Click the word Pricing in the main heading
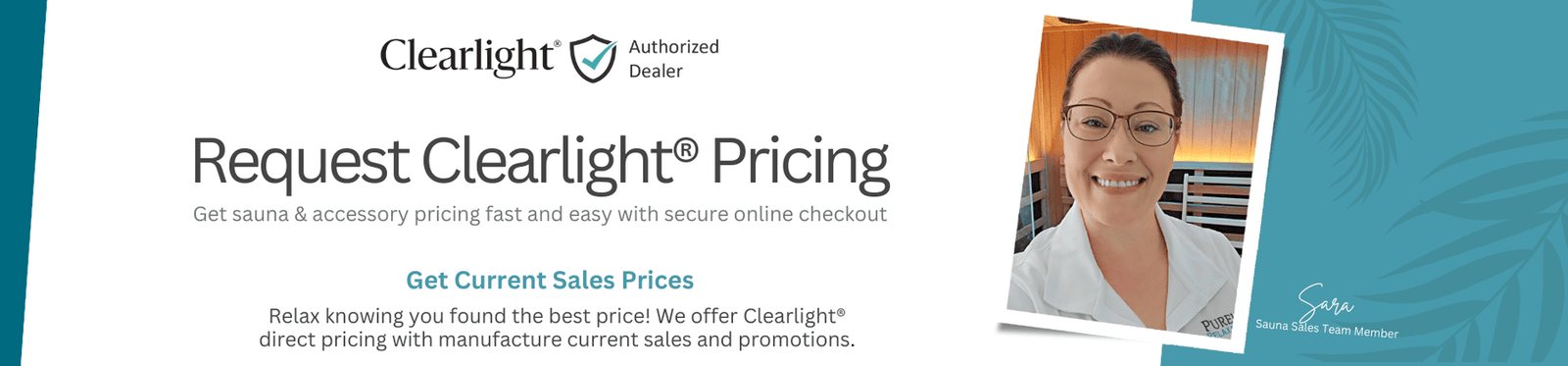The height and width of the screenshot is (366, 1568). click(800, 164)
